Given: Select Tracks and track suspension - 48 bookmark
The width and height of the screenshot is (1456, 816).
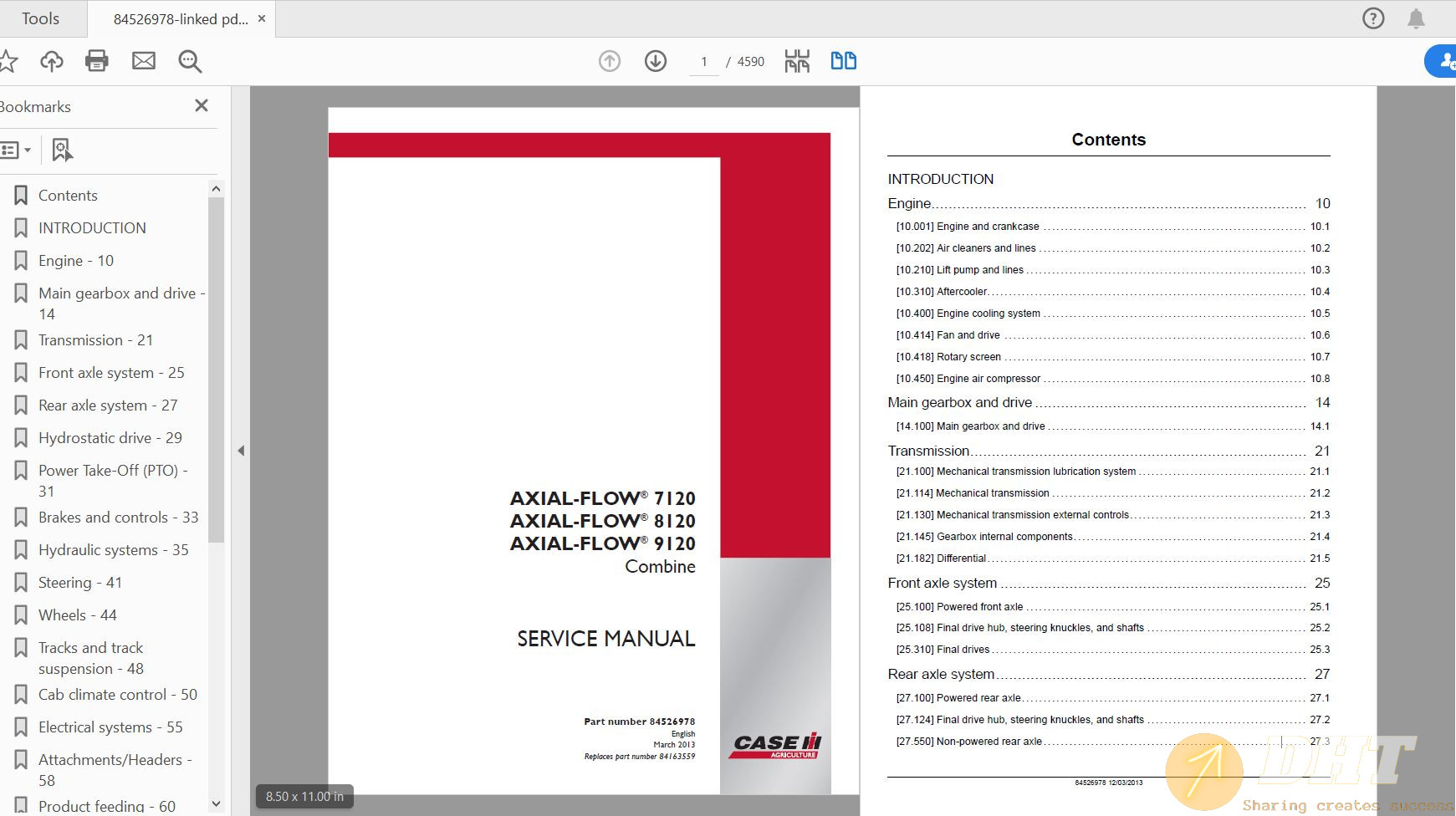Looking at the screenshot, I should 91,658.
